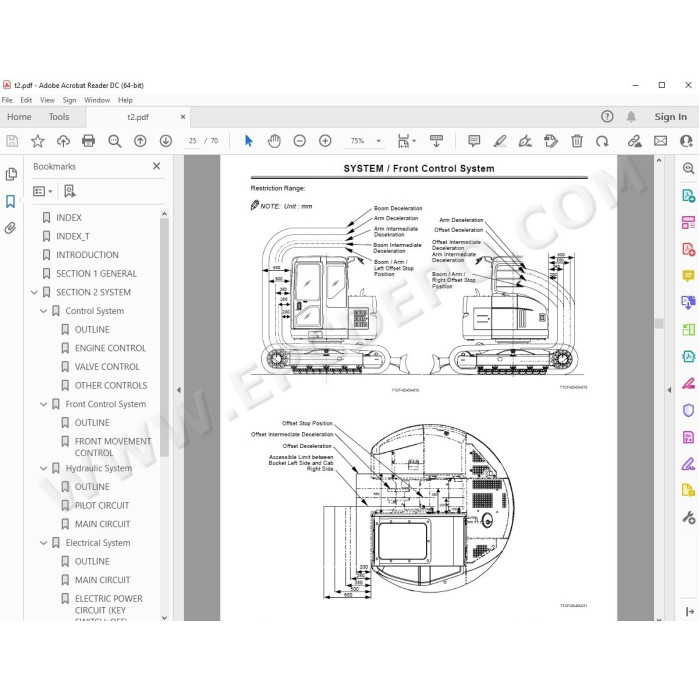
Task: Zoom out with minus icon
Action: pyautogui.click(x=300, y=141)
